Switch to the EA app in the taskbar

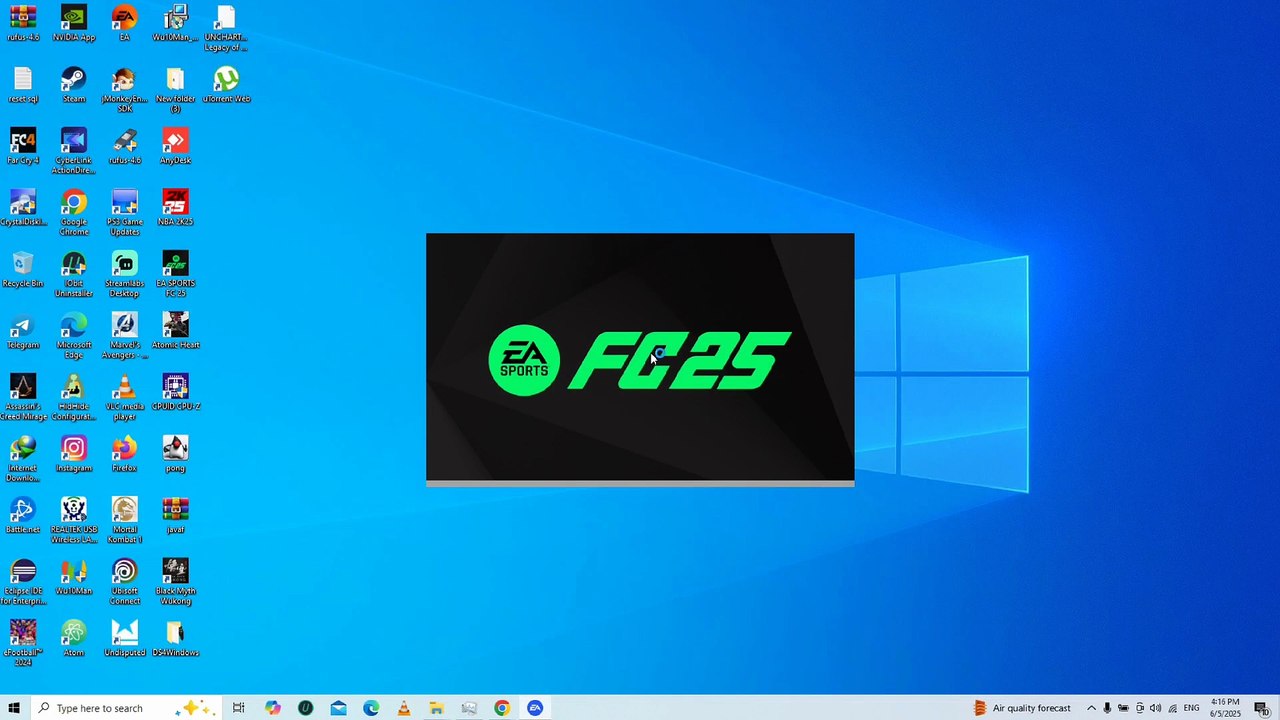[535, 708]
